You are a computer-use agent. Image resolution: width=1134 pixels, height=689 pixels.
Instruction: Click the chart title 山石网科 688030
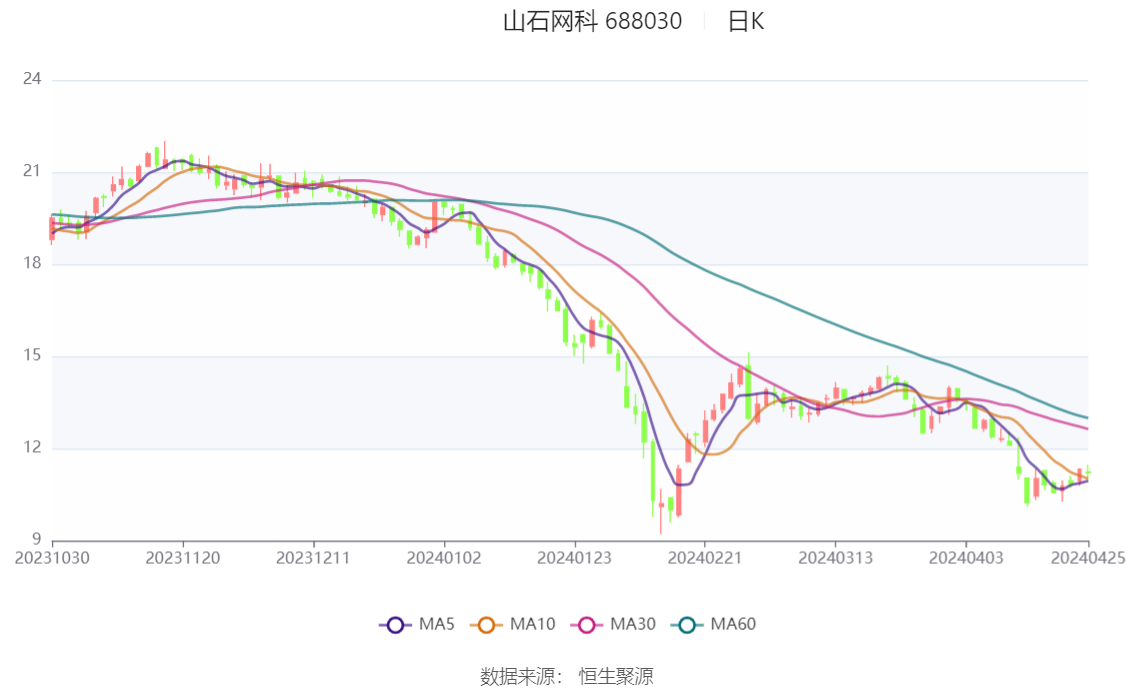tap(592, 22)
